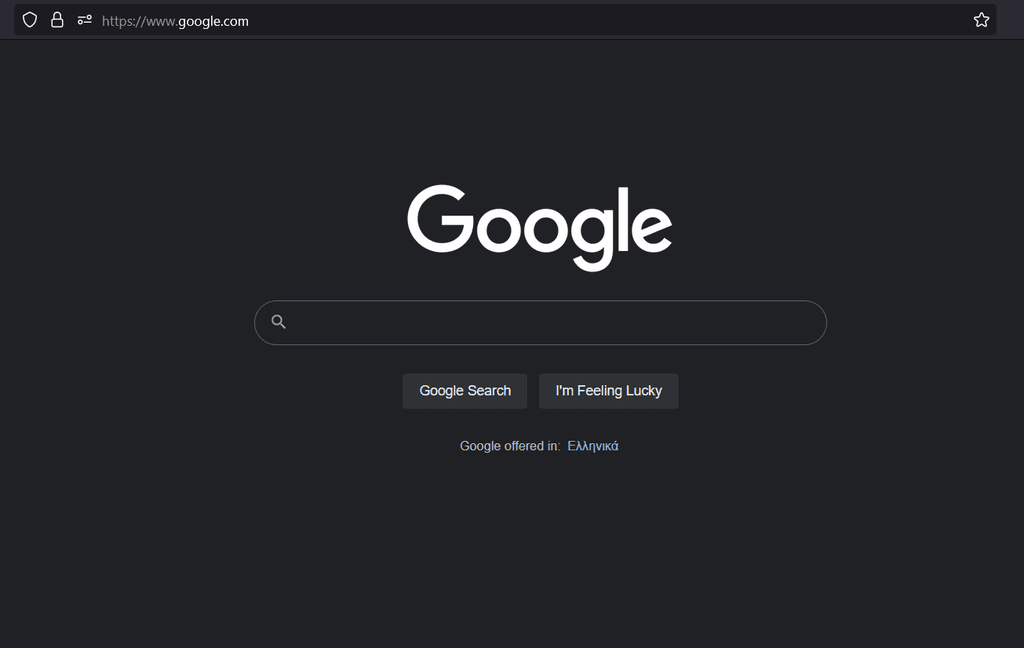View site connection info via the lock icon
The image size is (1024, 648).
[x=57, y=19]
